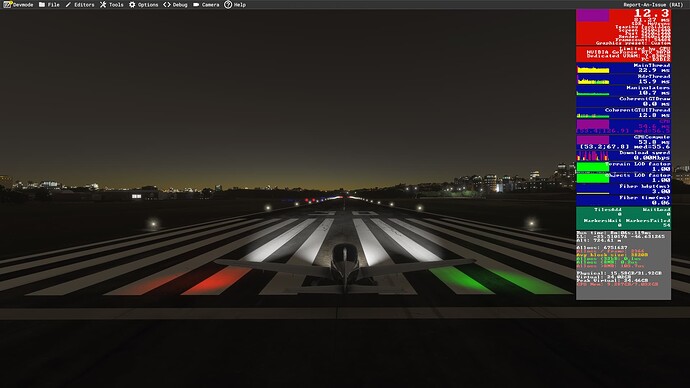Click the TilesAdd counter

[608, 212]
